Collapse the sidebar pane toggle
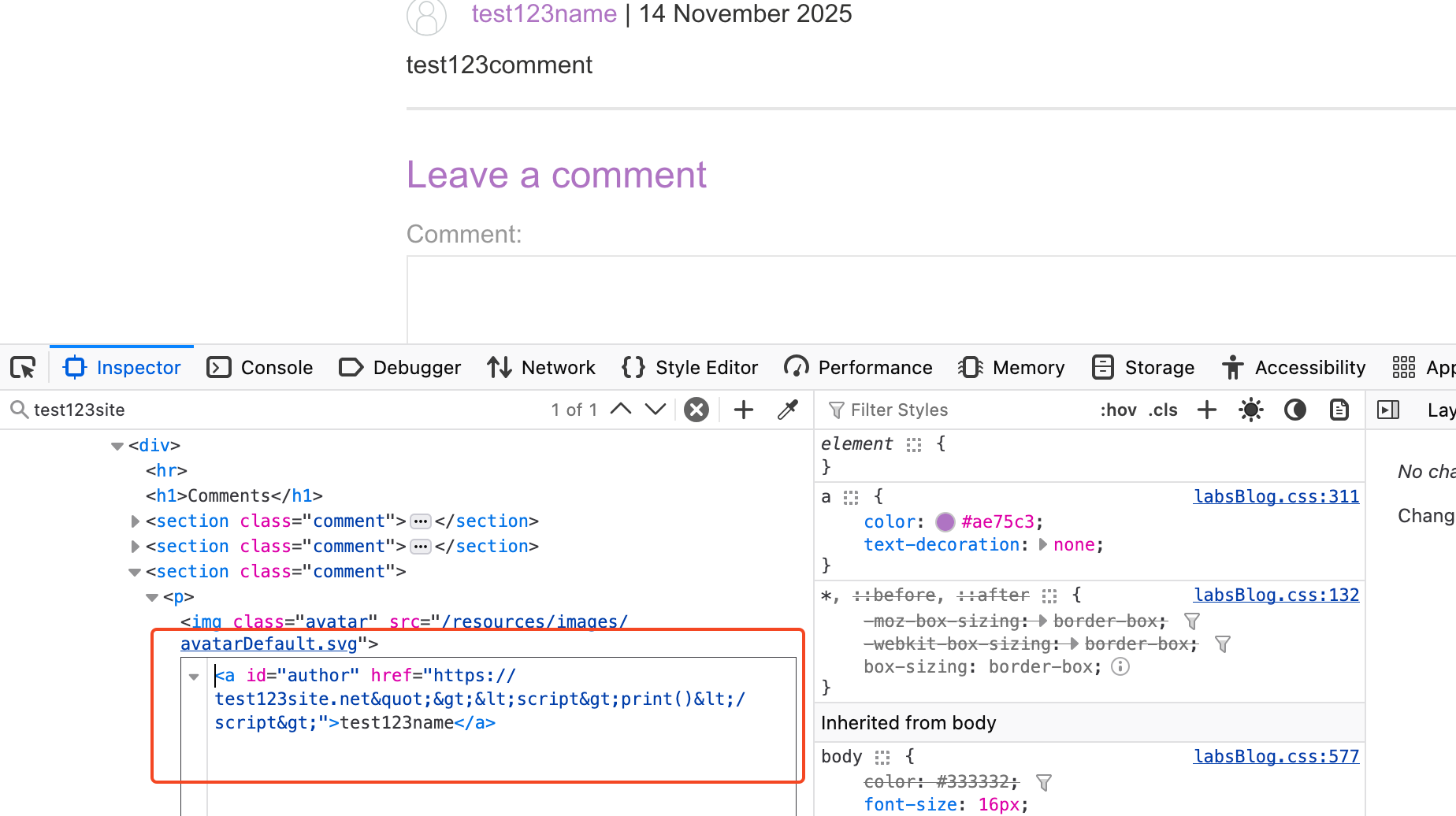The width and height of the screenshot is (1456, 816). (1387, 410)
